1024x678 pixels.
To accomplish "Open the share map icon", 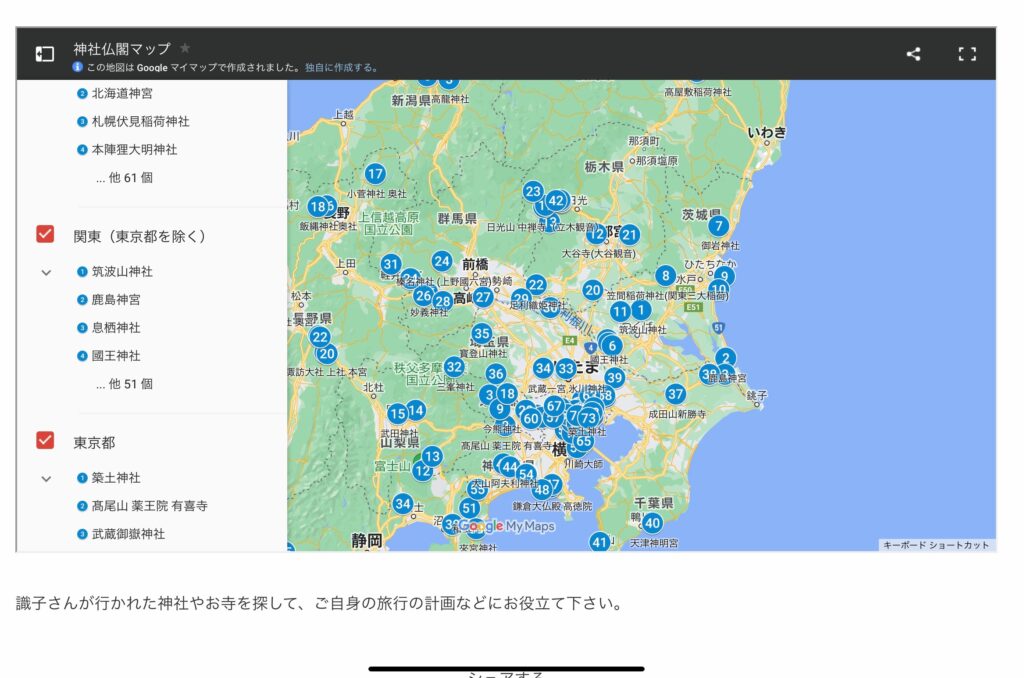I will click(x=913, y=54).
